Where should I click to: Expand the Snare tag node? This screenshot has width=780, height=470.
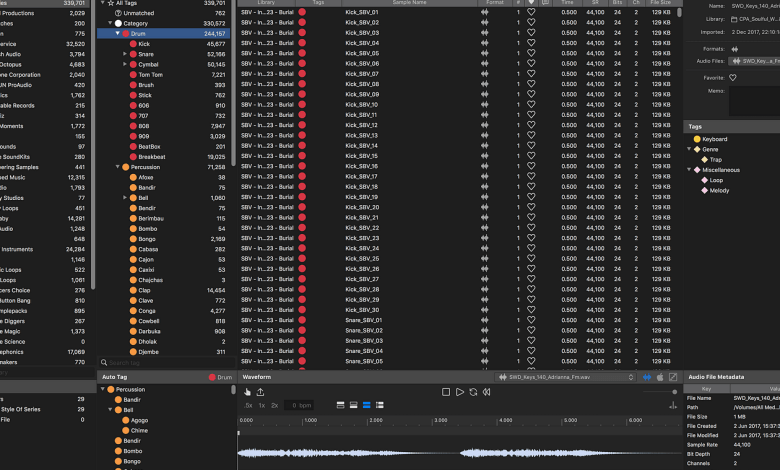coord(125,54)
